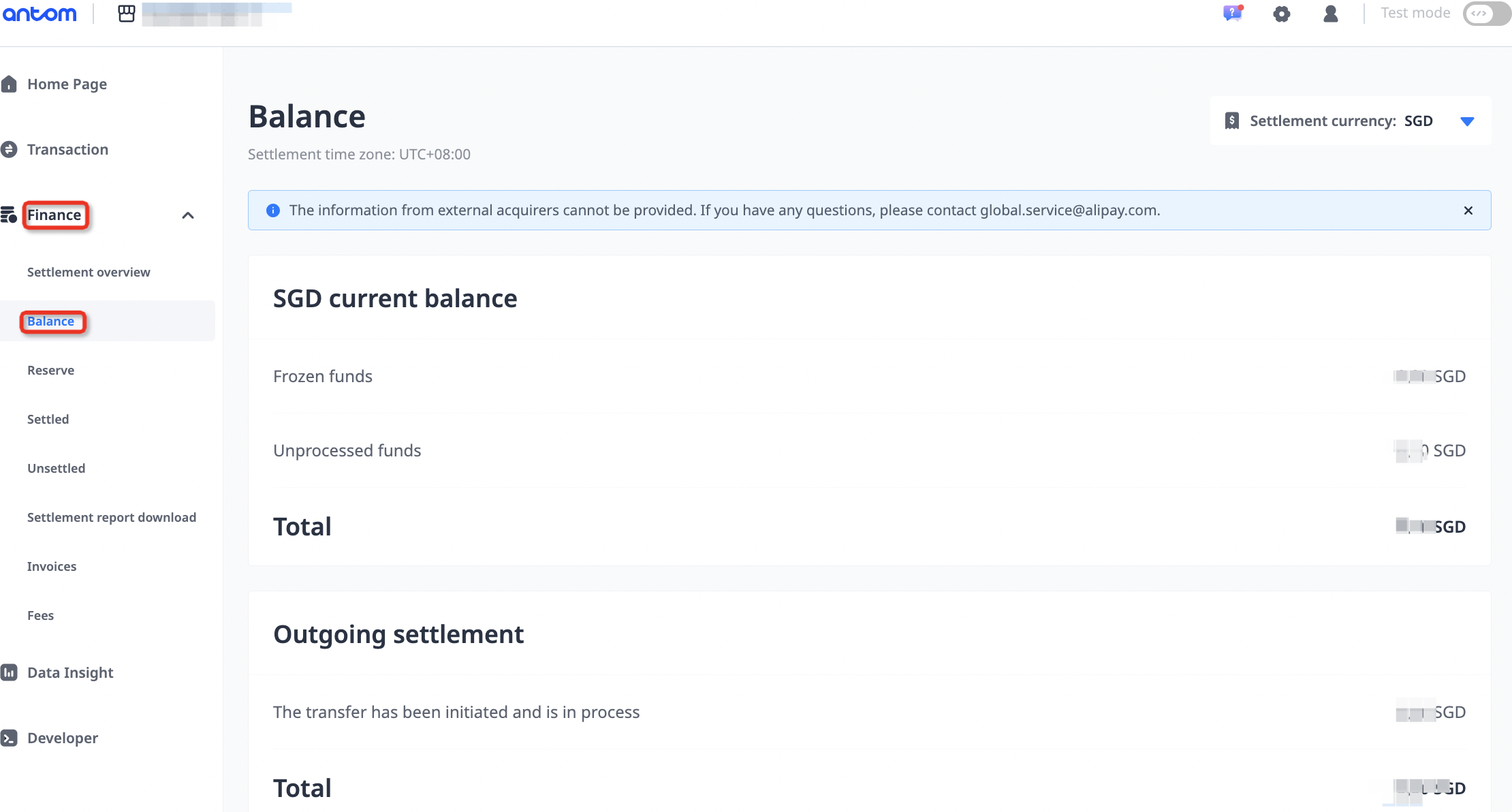Open the user profile icon

click(1330, 14)
